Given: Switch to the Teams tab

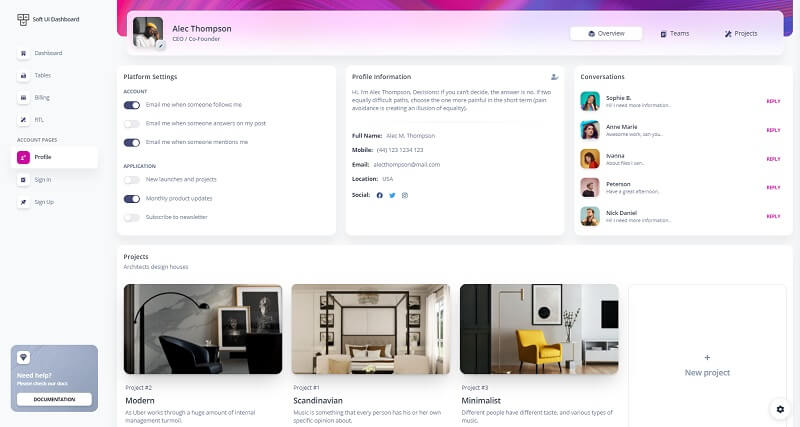Looking at the screenshot, I should coord(675,34).
